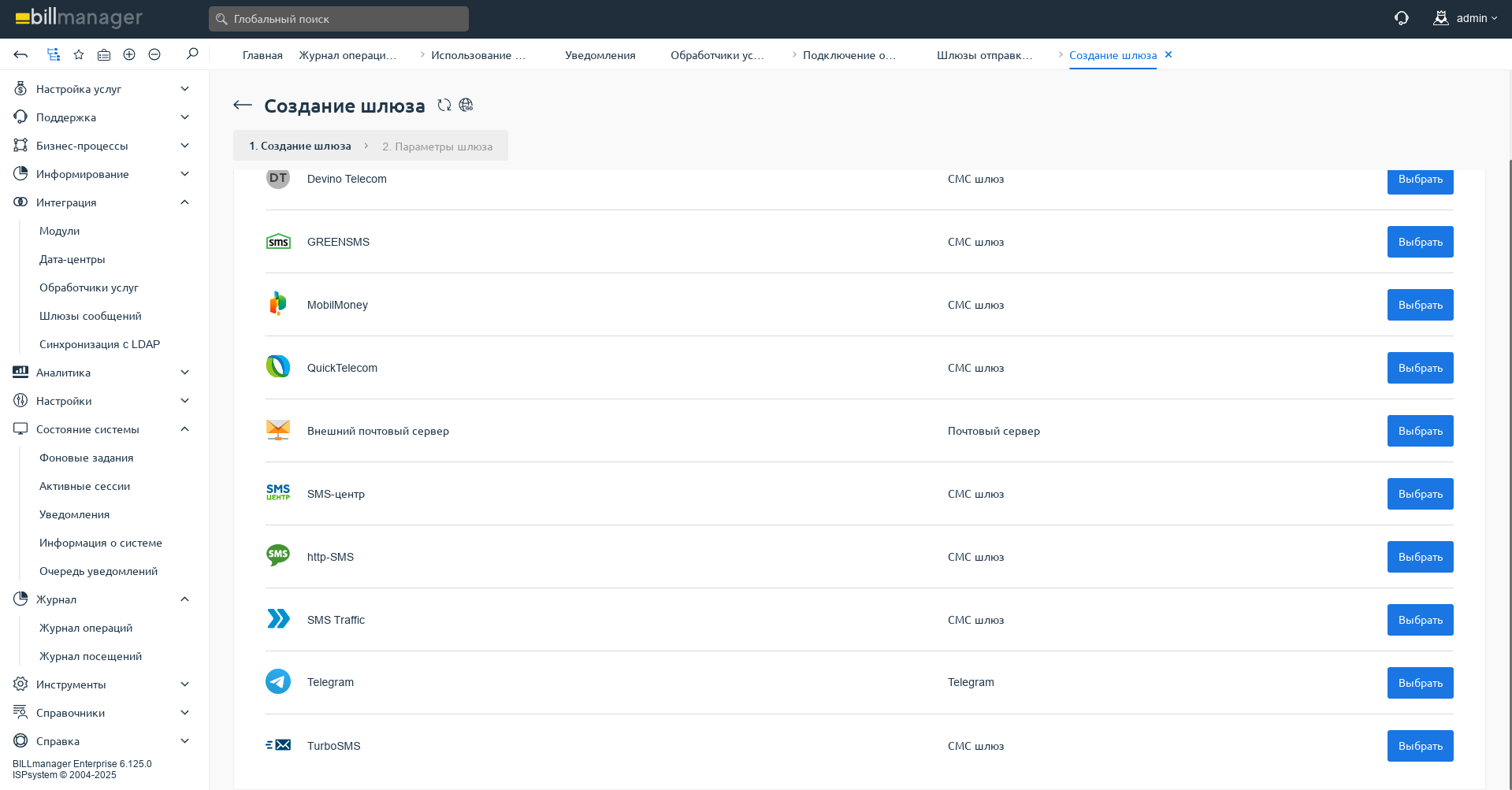
Task: Click the expand-all plus circle icon
Action: click(x=129, y=54)
